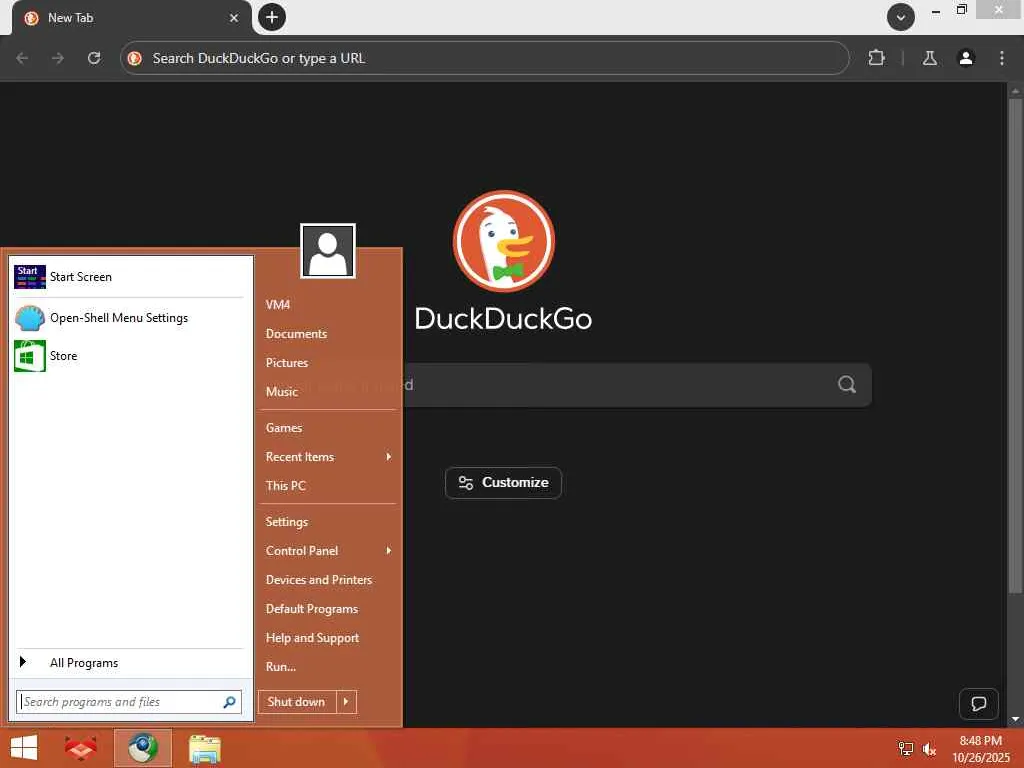The height and width of the screenshot is (768, 1024).
Task: Open the feedback chat bubble
Action: (978, 703)
